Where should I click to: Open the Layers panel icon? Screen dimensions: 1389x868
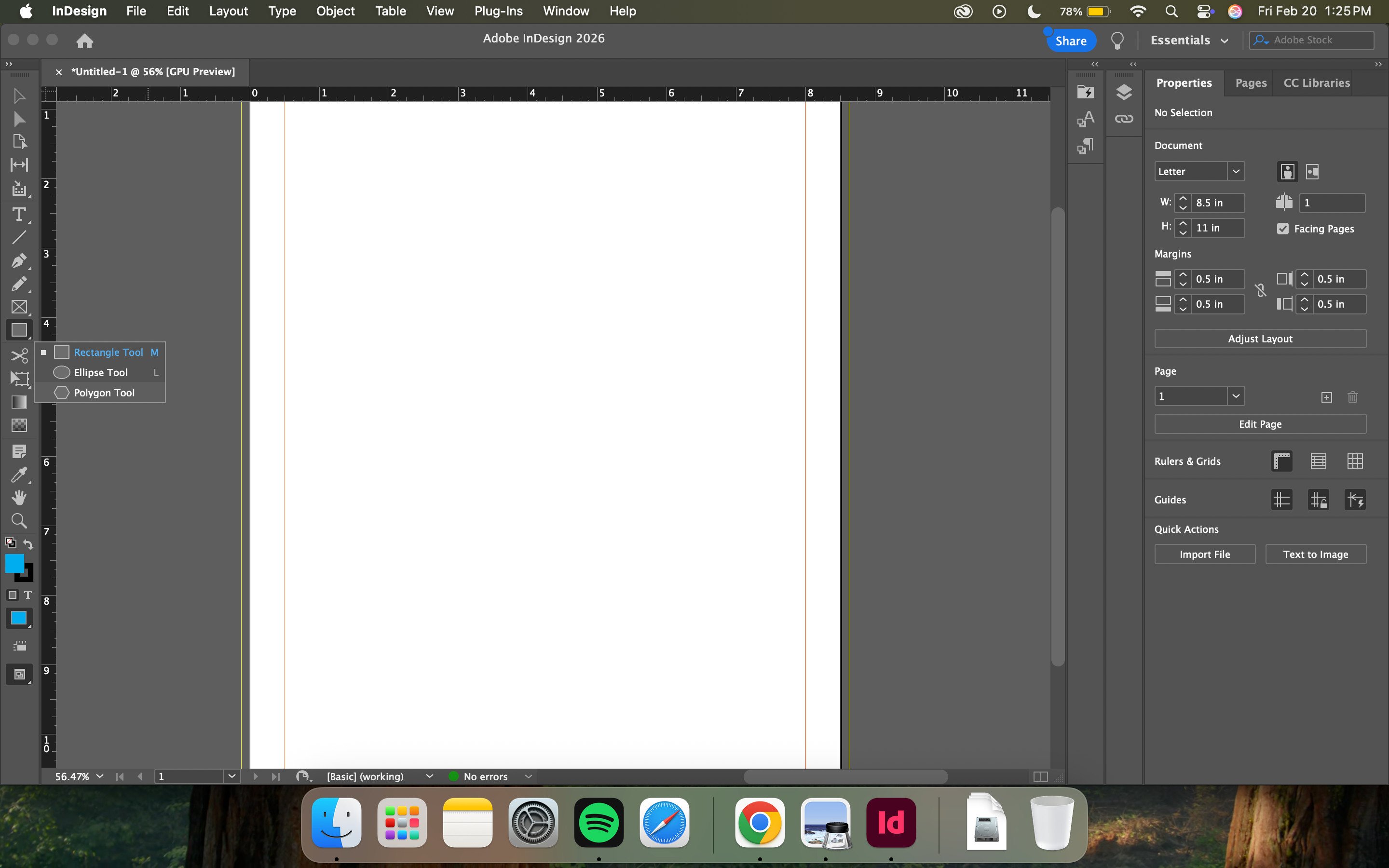(1124, 92)
